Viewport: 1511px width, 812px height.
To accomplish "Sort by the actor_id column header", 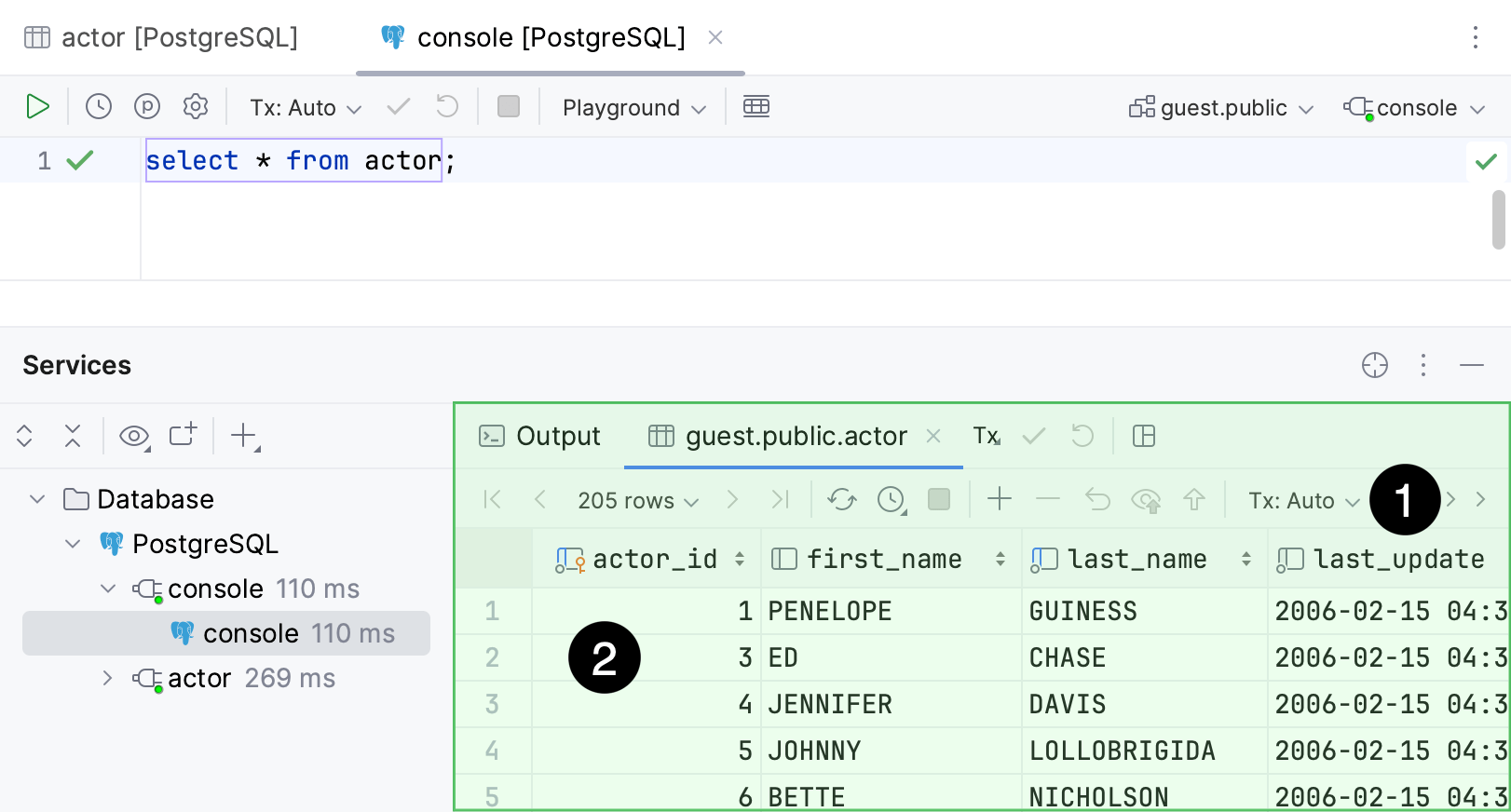I will tap(654, 559).
